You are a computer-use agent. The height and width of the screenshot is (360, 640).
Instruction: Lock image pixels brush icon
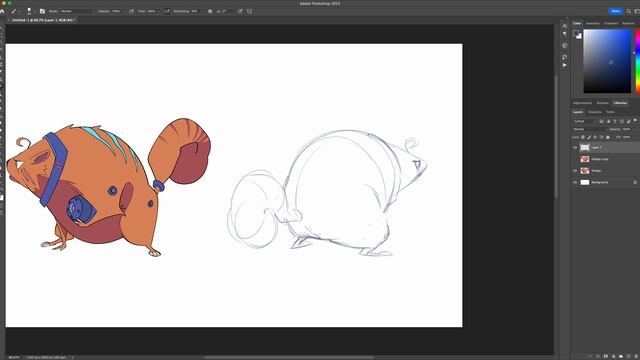(589, 137)
